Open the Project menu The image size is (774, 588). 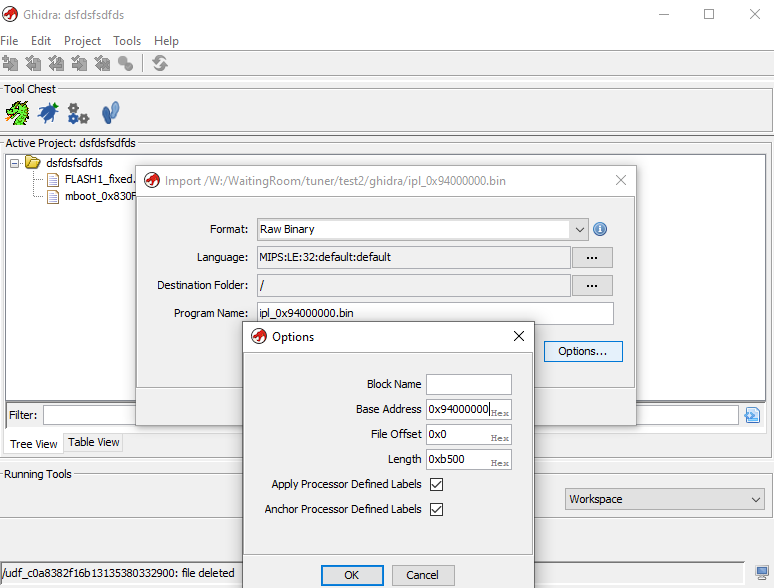pyautogui.click(x=82, y=41)
